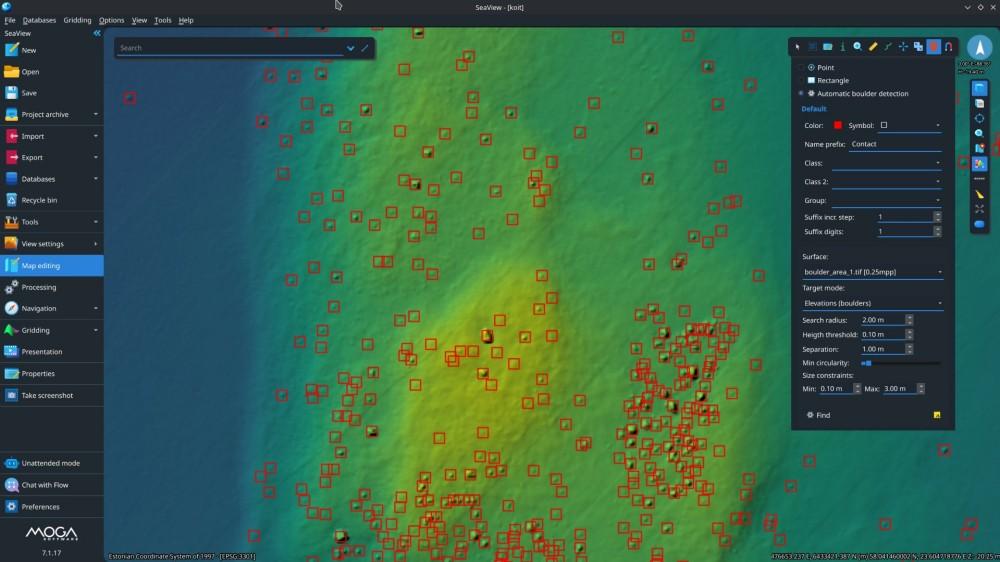Screen dimensions: 1000x562
Task: Collapse the sidebar with double-chevron icon
Action: click(97, 33)
